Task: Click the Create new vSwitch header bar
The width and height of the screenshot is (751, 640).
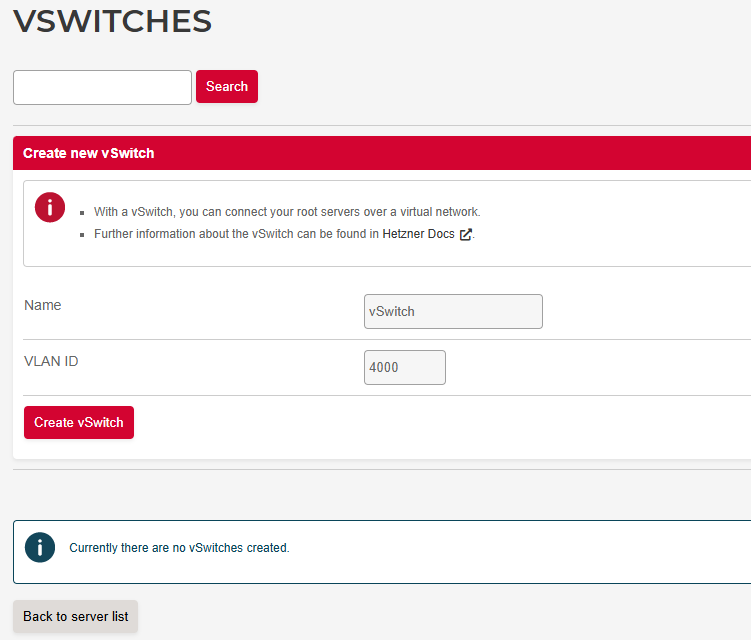Action: (380, 153)
